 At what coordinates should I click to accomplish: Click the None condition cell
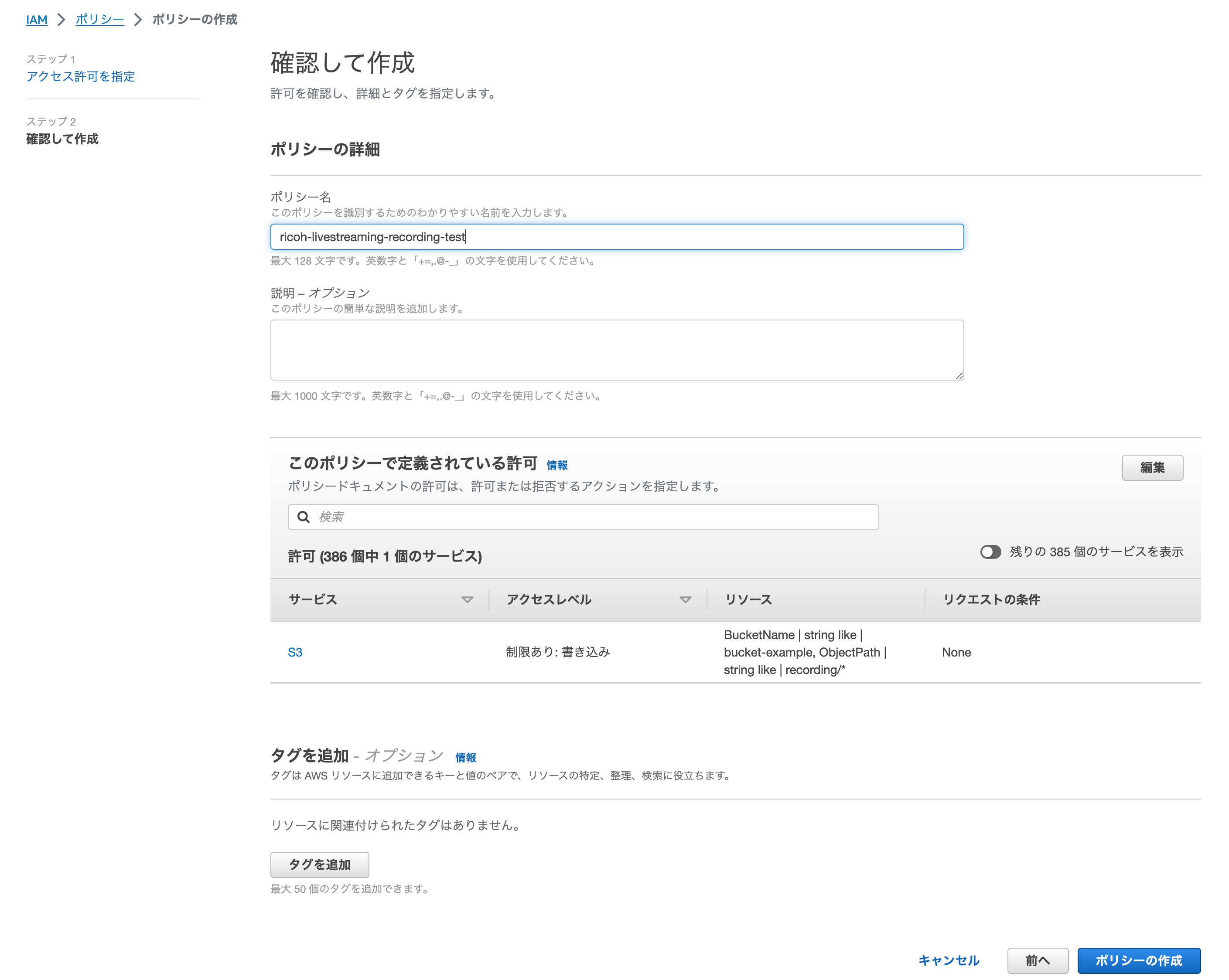point(956,652)
